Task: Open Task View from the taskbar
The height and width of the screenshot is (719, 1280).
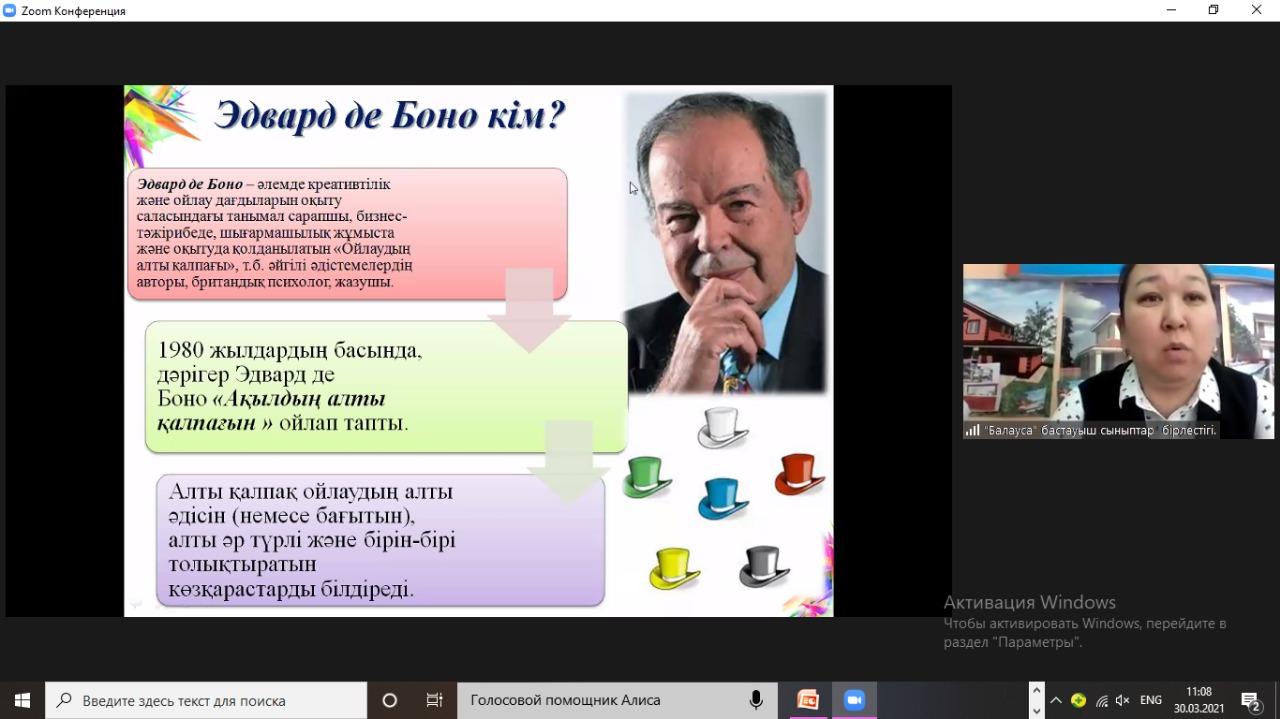Action: point(434,700)
